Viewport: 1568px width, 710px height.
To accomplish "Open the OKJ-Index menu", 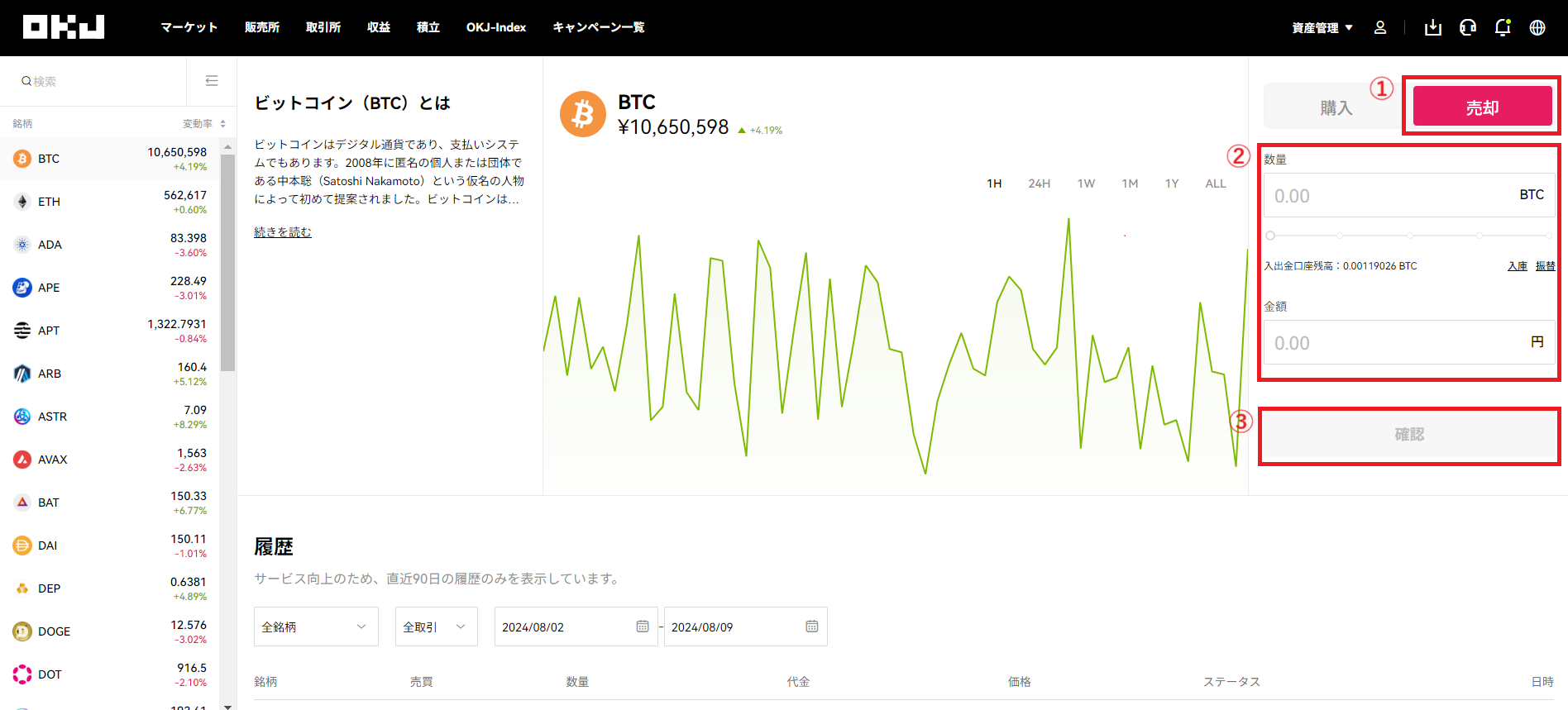I will pyautogui.click(x=496, y=27).
